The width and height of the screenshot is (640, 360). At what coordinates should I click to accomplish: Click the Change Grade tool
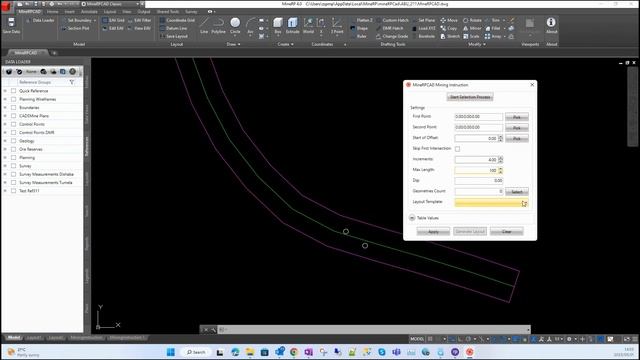(x=392, y=36)
